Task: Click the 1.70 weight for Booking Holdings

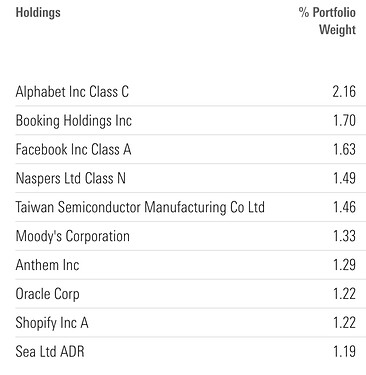Action: (x=345, y=121)
